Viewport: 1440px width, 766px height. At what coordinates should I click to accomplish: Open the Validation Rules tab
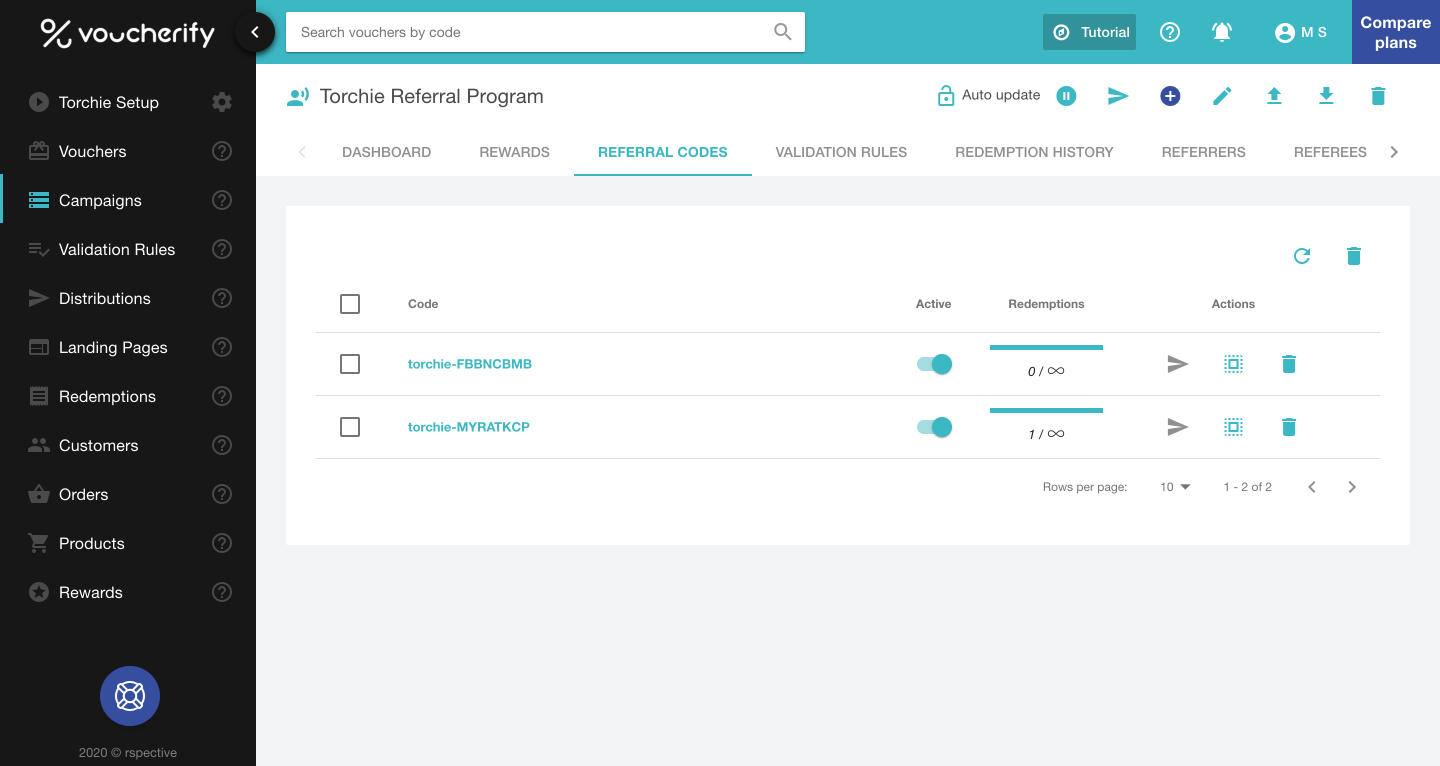click(x=841, y=152)
